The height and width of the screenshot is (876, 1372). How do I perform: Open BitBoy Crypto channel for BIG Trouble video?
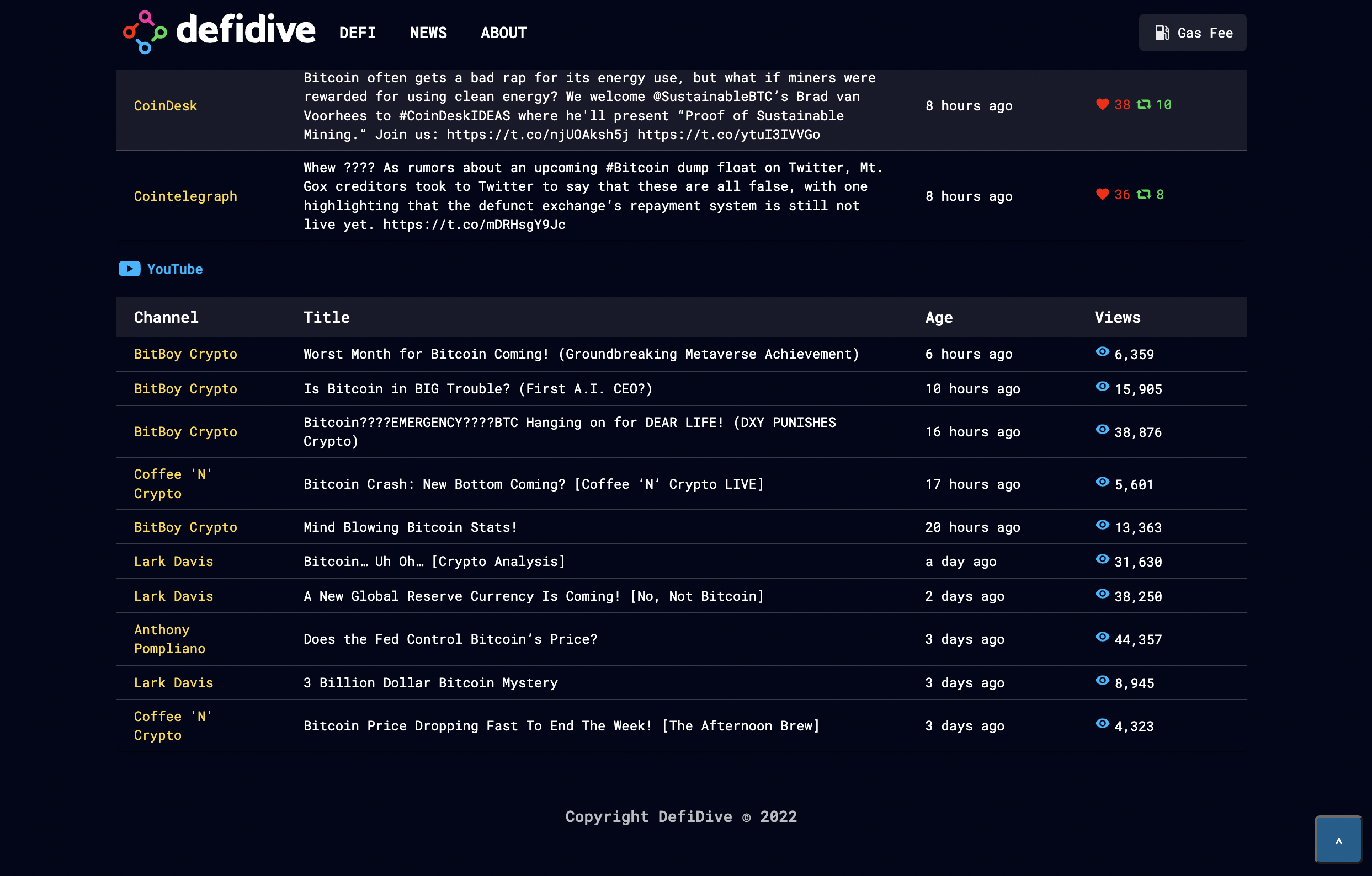(x=185, y=388)
